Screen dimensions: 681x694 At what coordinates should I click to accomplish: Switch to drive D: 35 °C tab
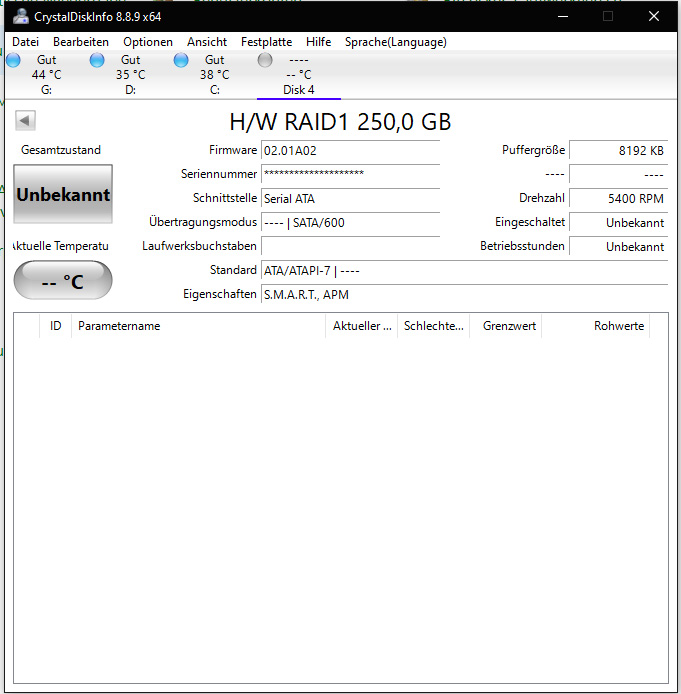[x=131, y=75]
